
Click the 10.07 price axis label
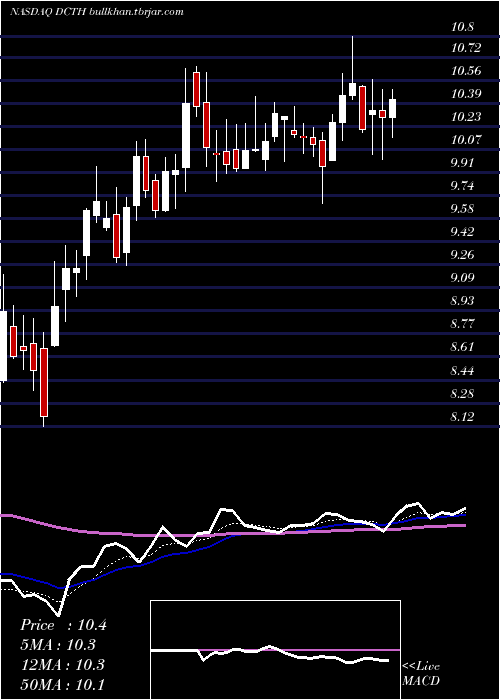click(466, 139)
